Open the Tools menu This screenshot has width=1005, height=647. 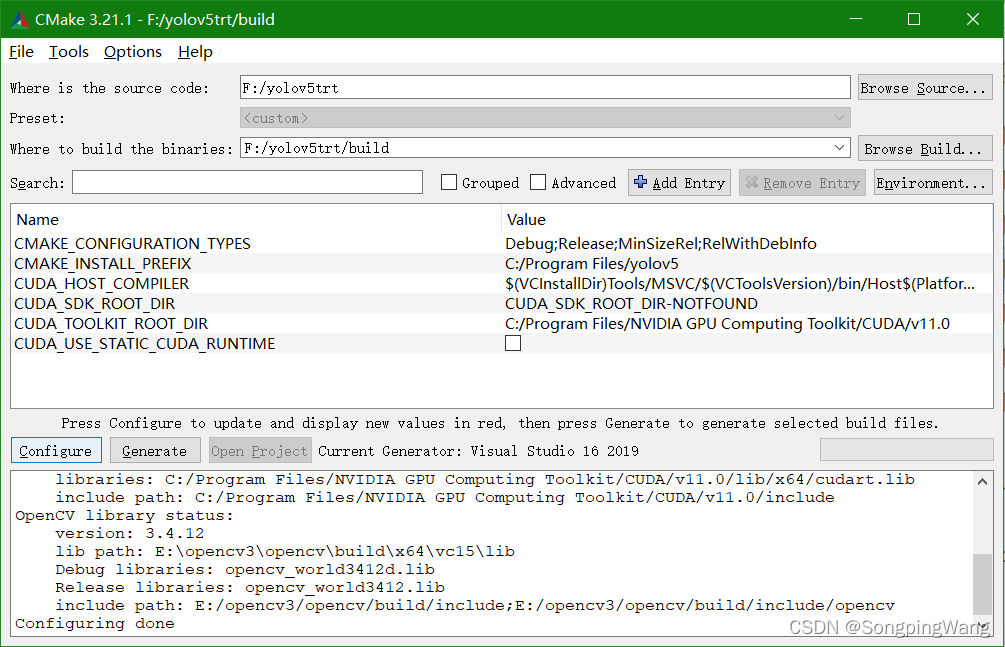point(69,51)
